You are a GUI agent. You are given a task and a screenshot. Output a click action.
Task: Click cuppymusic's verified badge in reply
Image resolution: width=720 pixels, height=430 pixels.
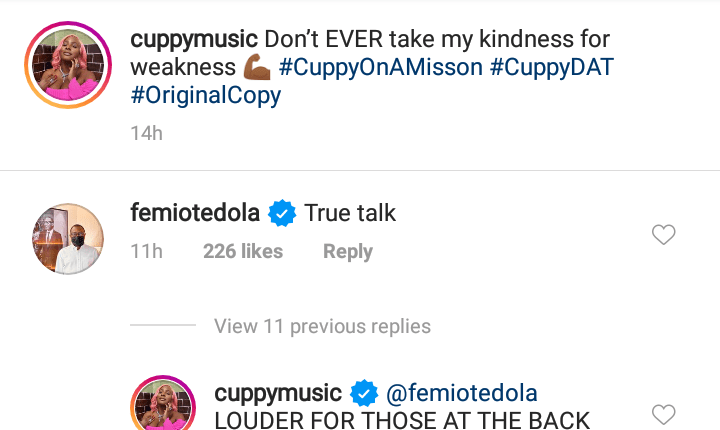coord(362,393)
